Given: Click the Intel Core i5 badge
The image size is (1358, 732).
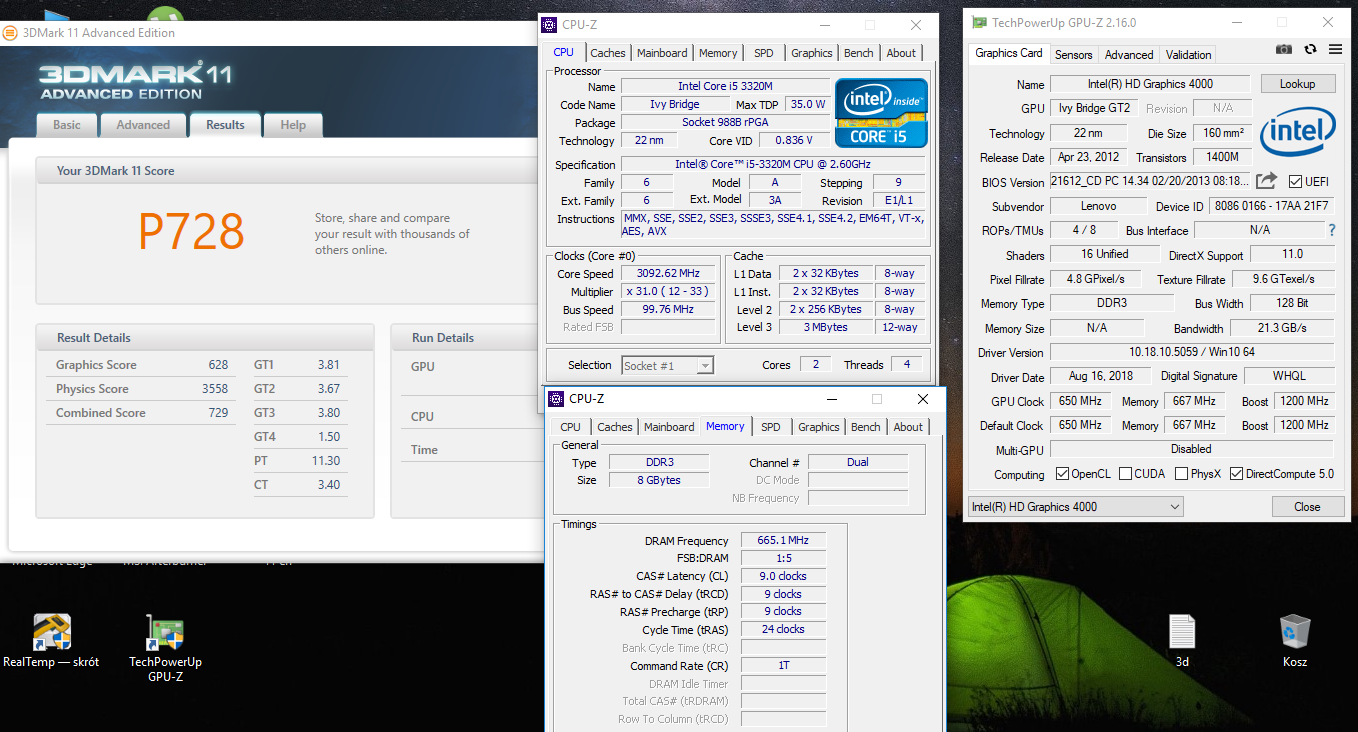Looking at the screenshot, I should [x=881, y=113].
